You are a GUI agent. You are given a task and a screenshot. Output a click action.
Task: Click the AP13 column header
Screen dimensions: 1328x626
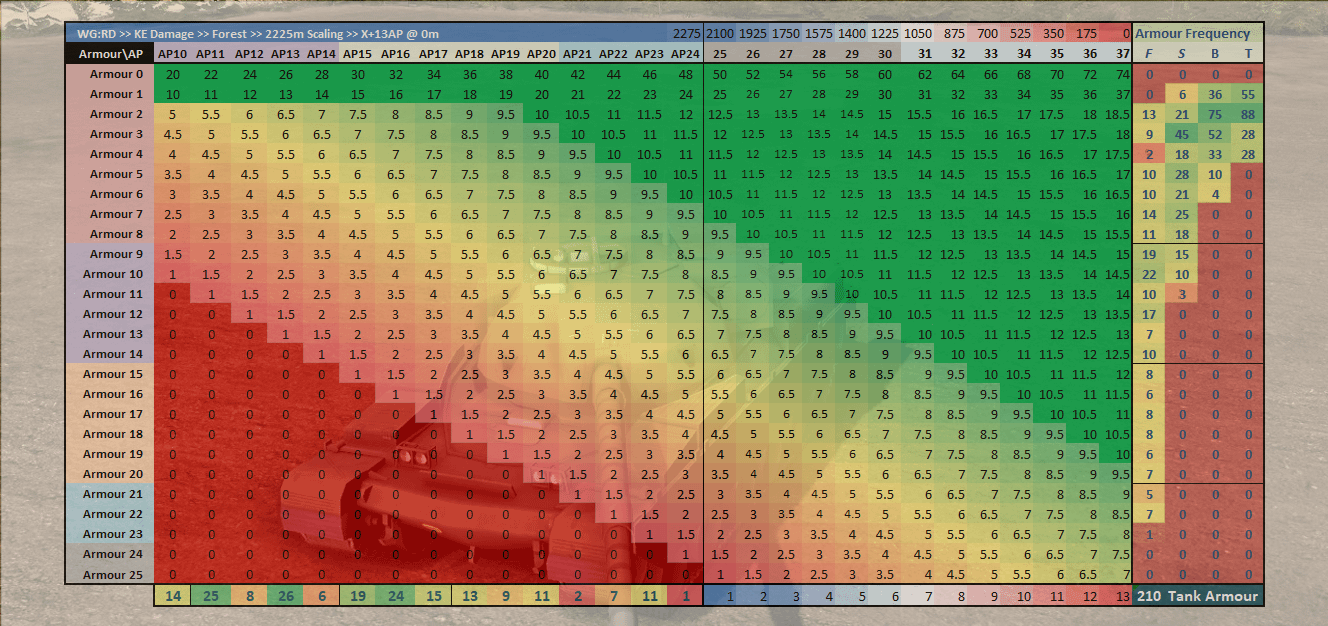284,53
